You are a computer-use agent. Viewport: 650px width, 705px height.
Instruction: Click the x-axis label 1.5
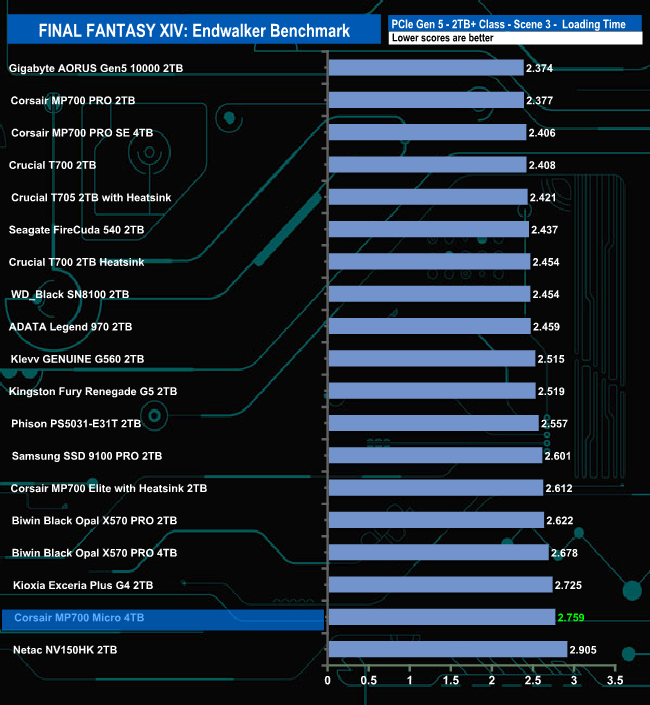coord(451,681)
